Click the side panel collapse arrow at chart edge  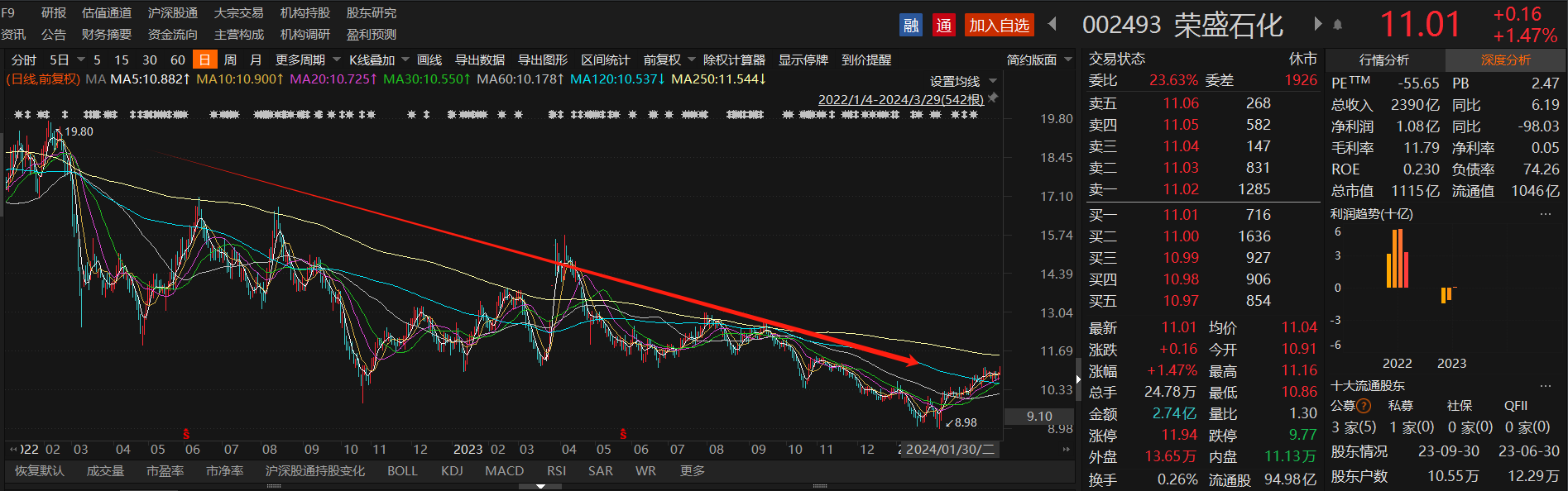tap(1078, 379)
